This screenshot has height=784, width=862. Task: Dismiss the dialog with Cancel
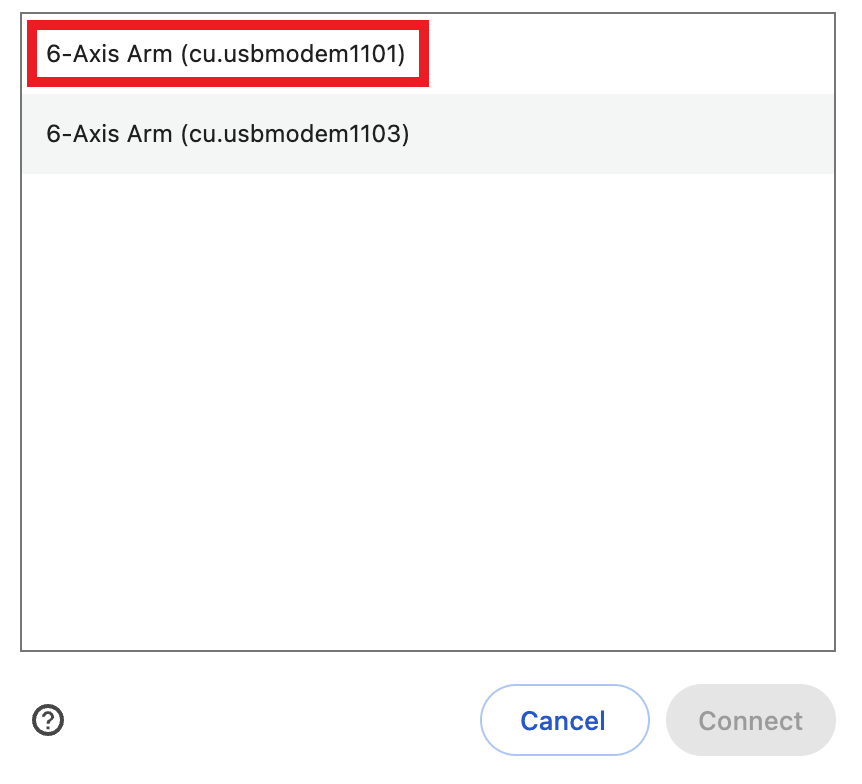point(564,720)
